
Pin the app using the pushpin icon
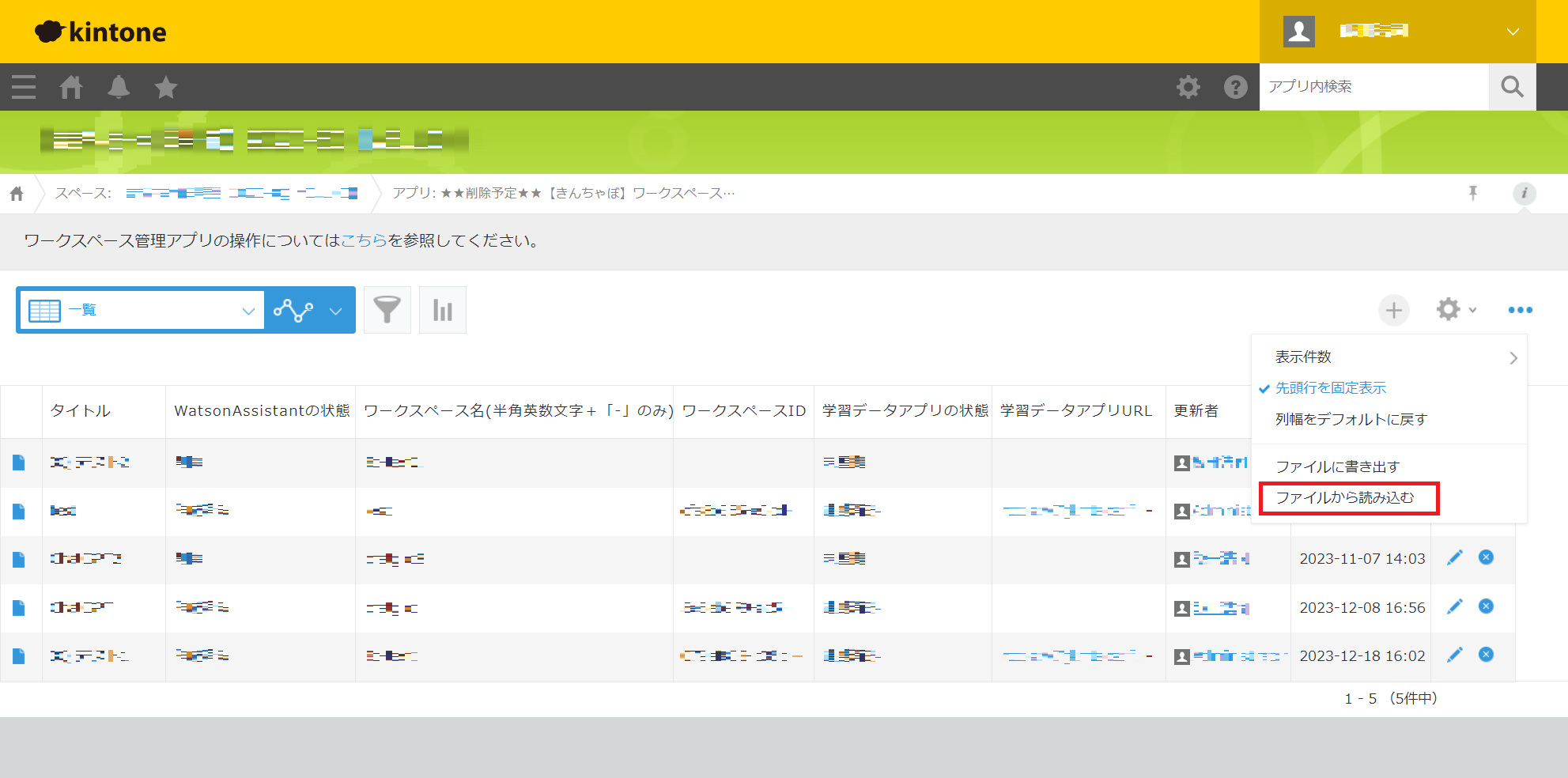(1472, 194)
